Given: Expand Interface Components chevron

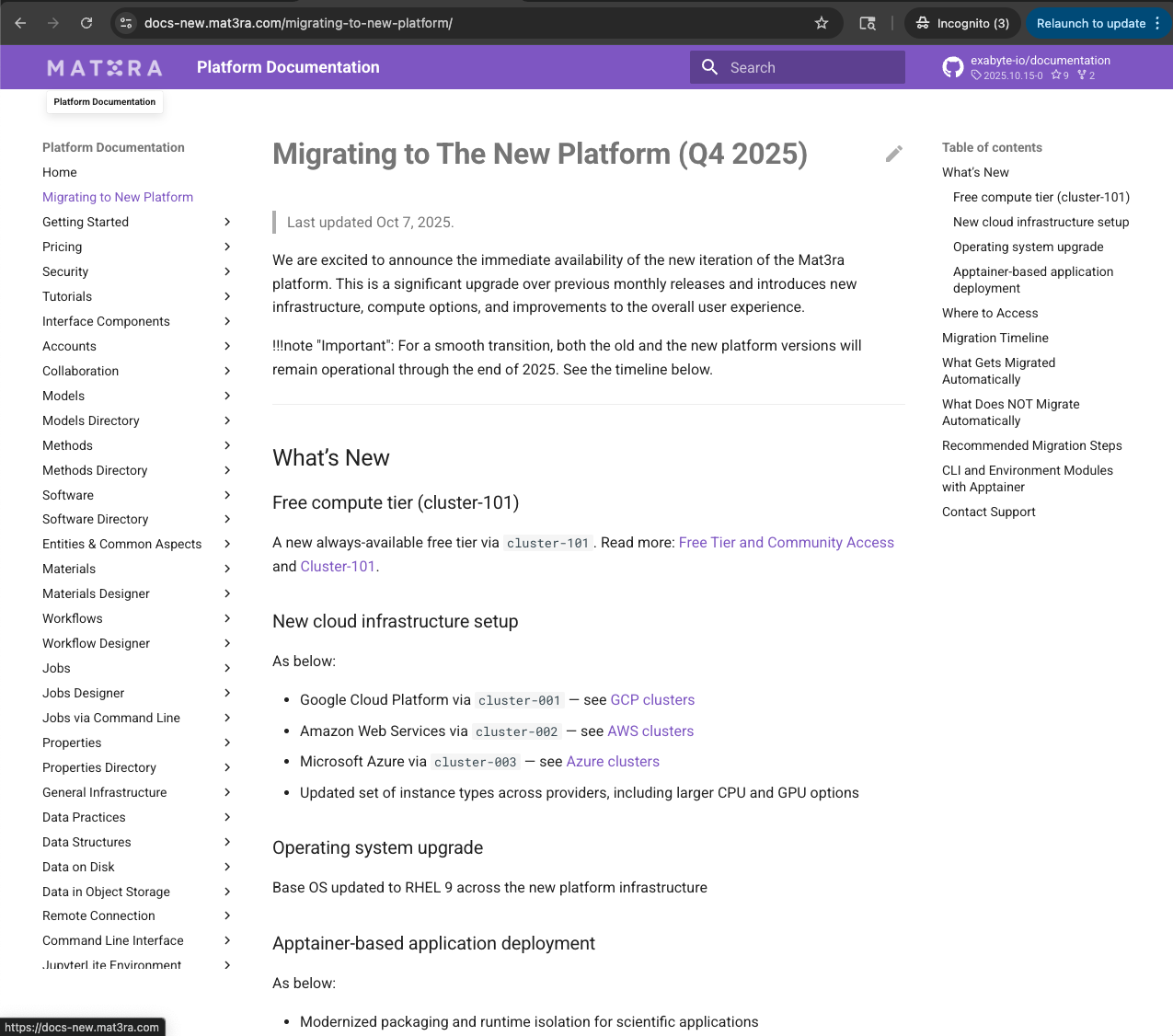Looking at the screenshot, I should (227, 321).
